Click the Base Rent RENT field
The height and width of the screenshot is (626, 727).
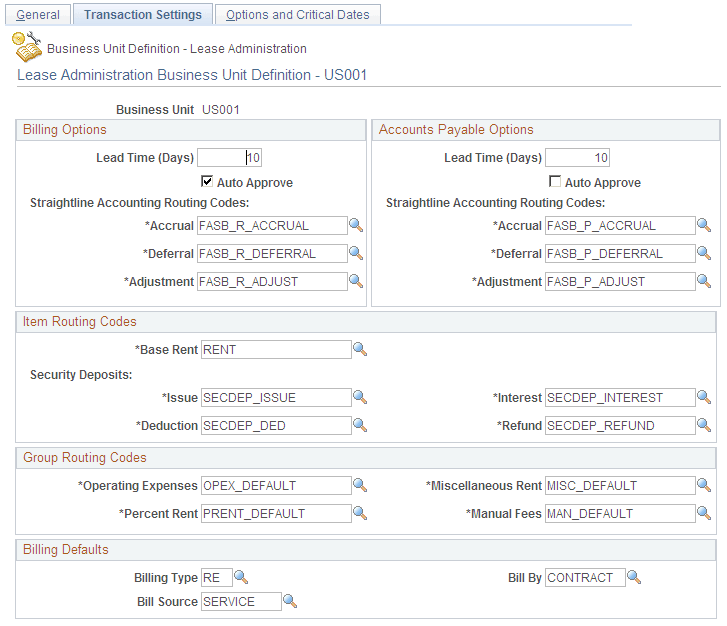point(276,350)
